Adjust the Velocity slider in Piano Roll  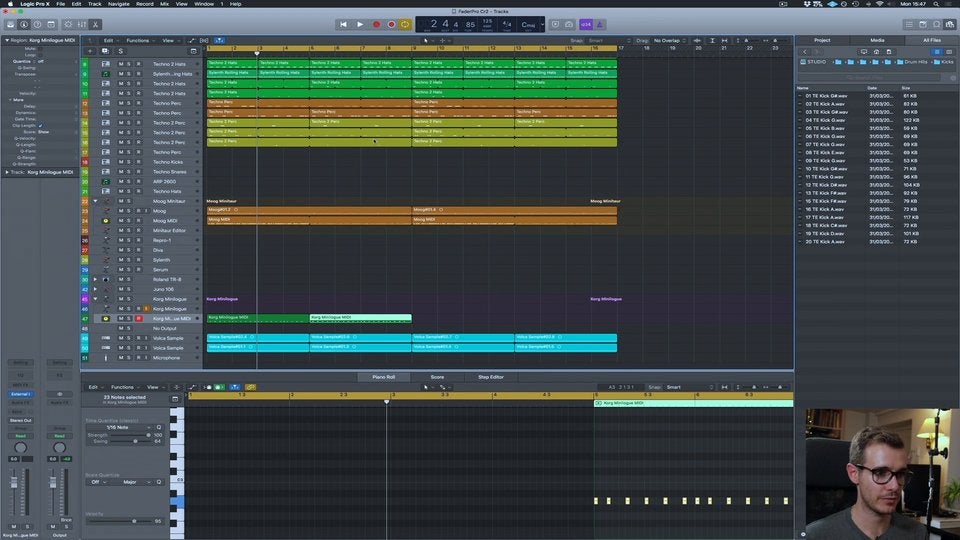133,521
